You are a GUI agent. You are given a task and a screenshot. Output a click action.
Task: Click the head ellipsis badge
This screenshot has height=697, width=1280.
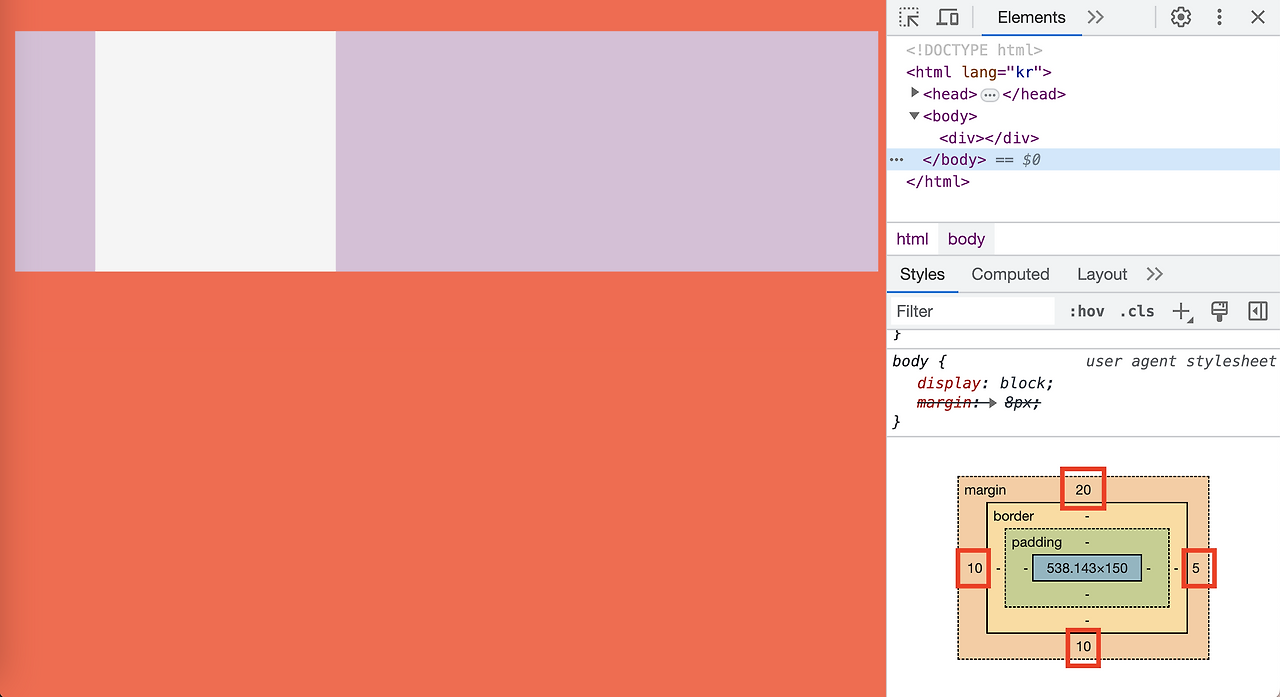[990, 94]
